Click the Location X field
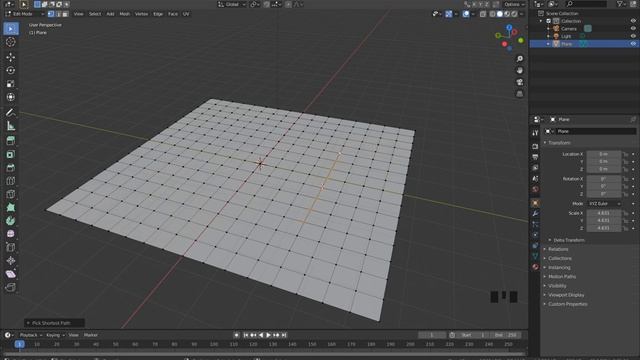This screenshot has width=640, height=360. pyautogui.click(x=604, y=154)
